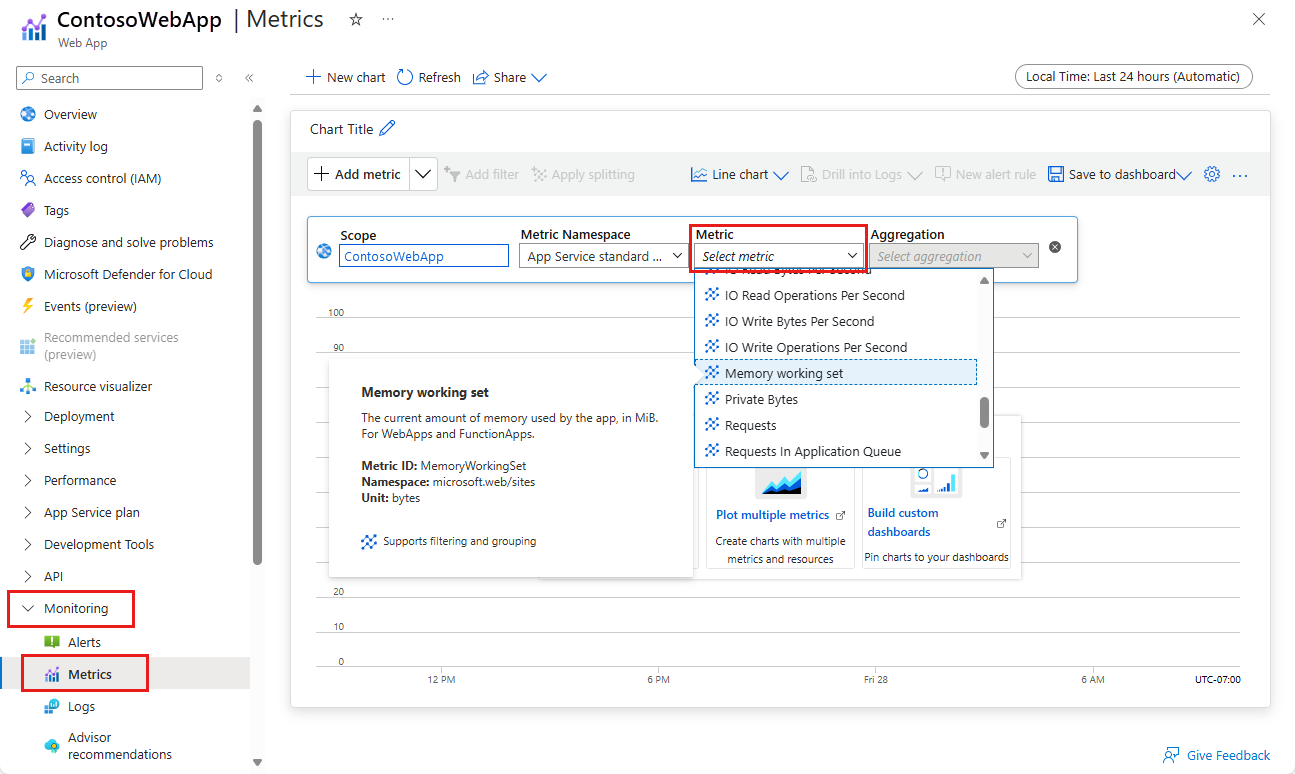Choose Private Bytes from metric list
This screenshot has width=1295, height=774.
point(761,399)
